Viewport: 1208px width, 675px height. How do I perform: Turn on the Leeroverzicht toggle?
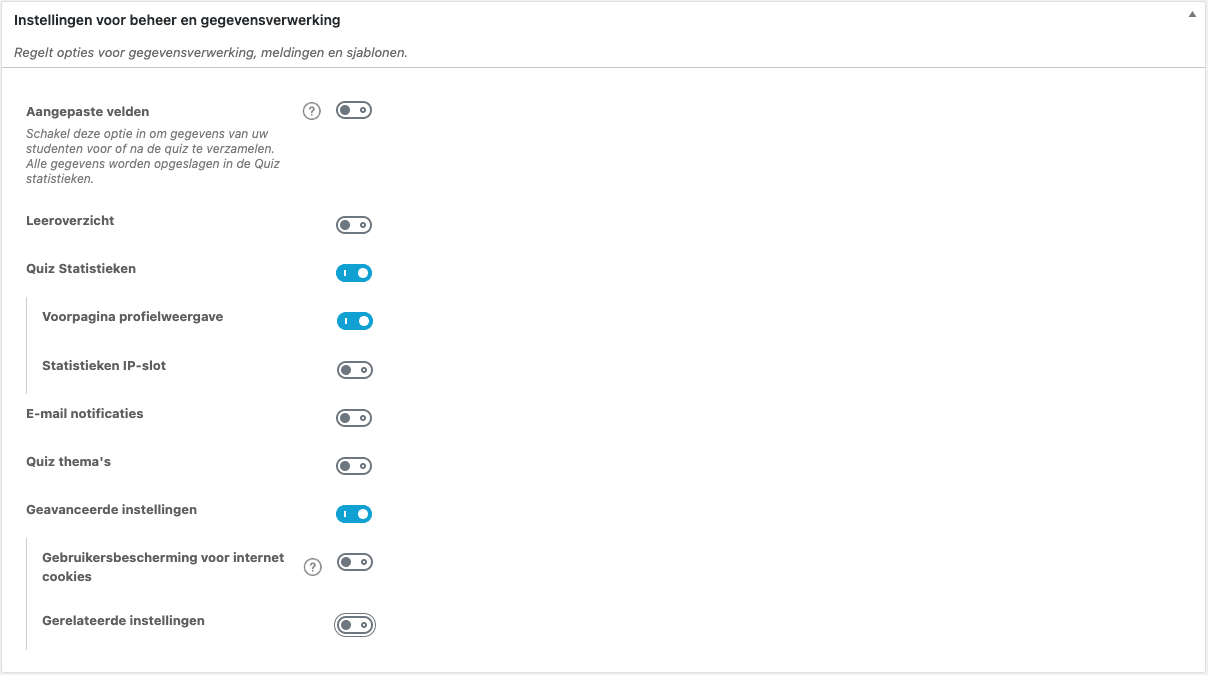(354, 225)
